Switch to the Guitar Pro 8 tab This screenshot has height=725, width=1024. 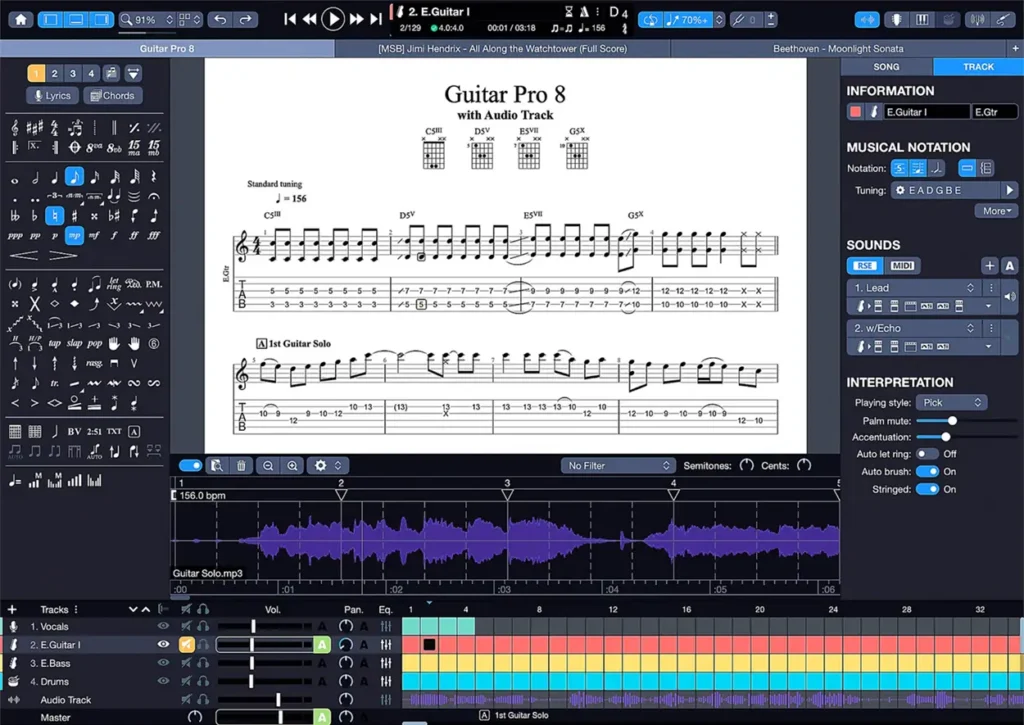tap(167, 48)
